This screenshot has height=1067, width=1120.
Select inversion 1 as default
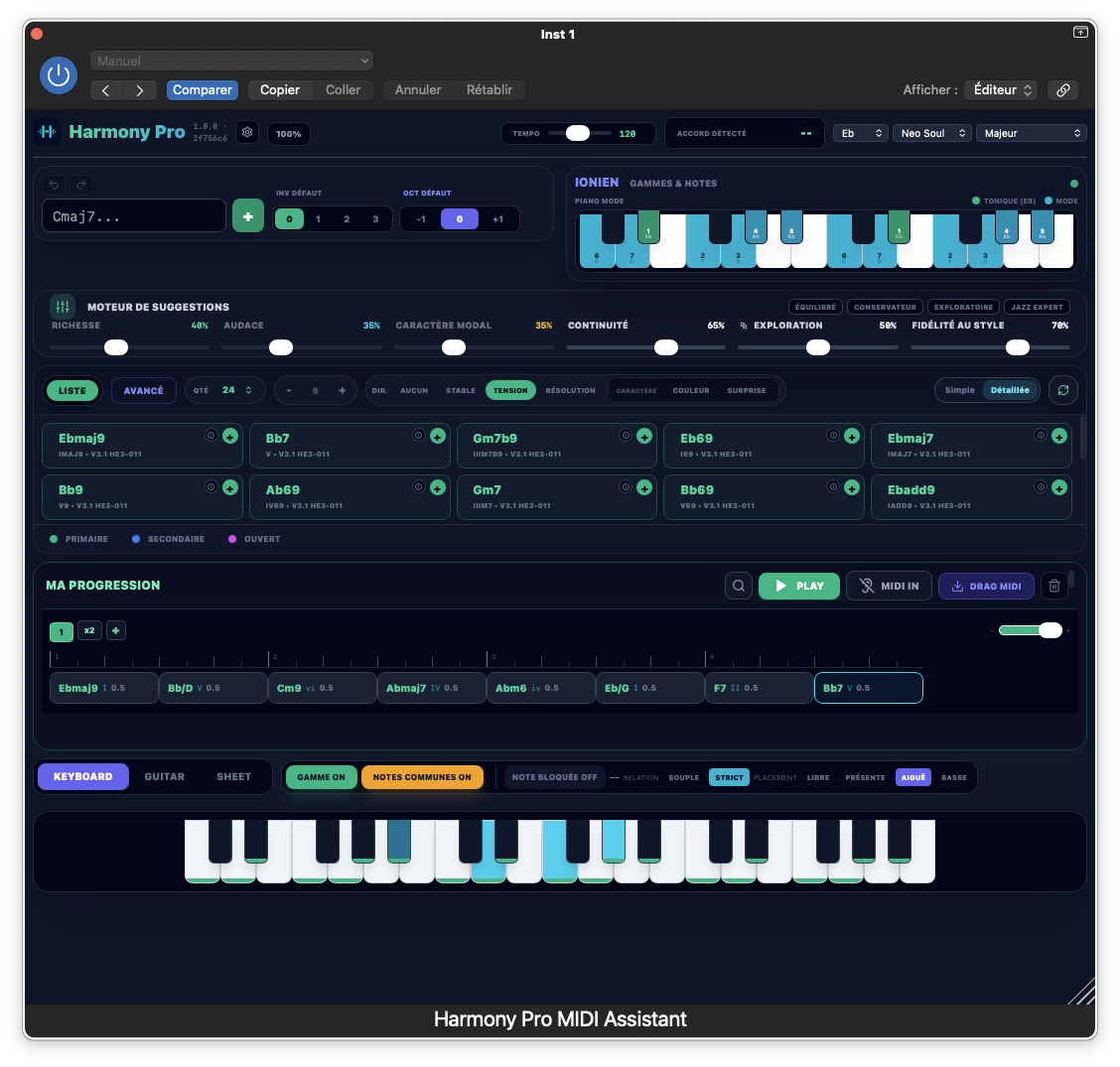pyautogui.click(x=318, y=219)
